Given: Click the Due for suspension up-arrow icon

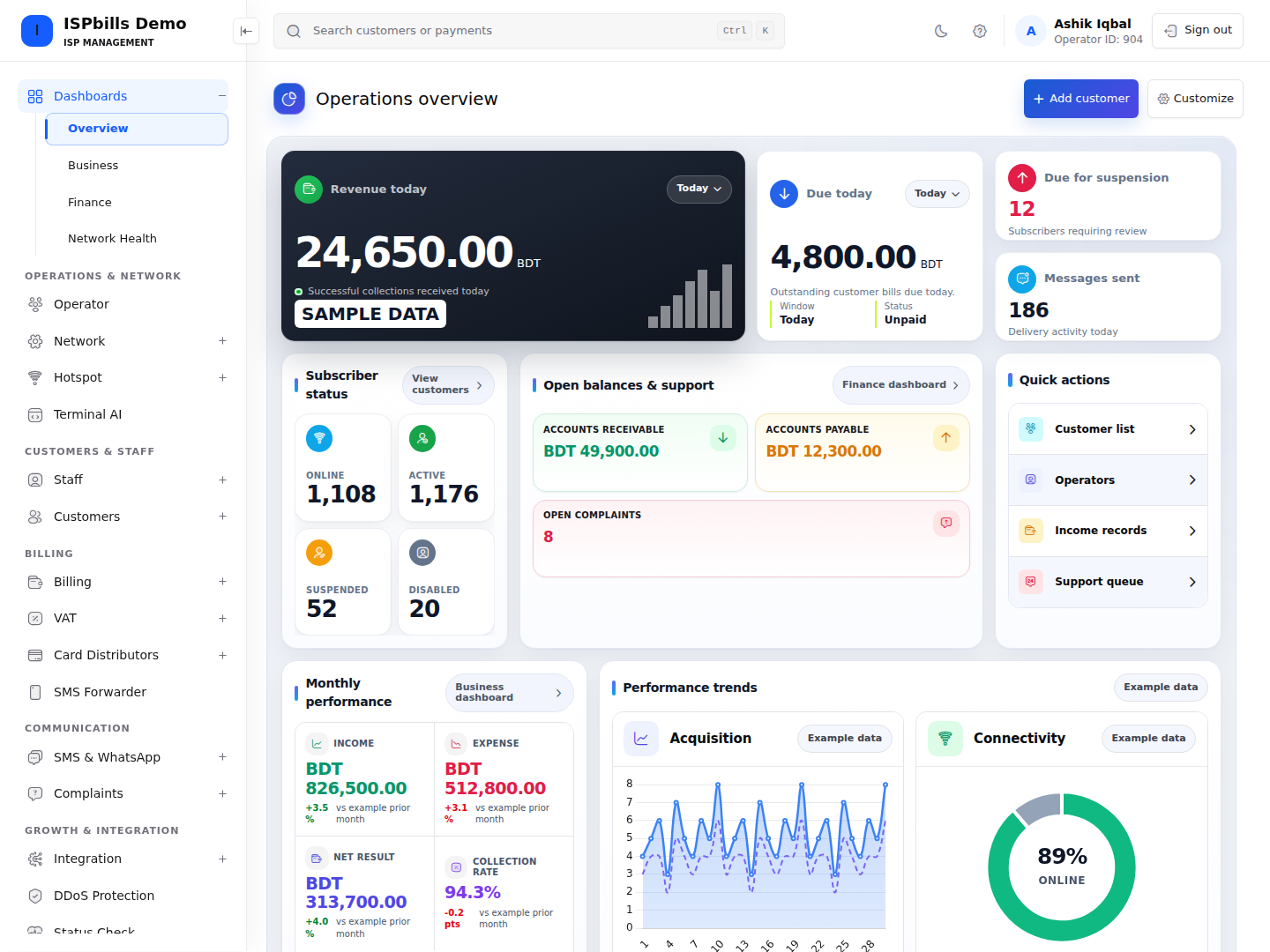Looking at the screenshot, I should [x=1022, y=178].
